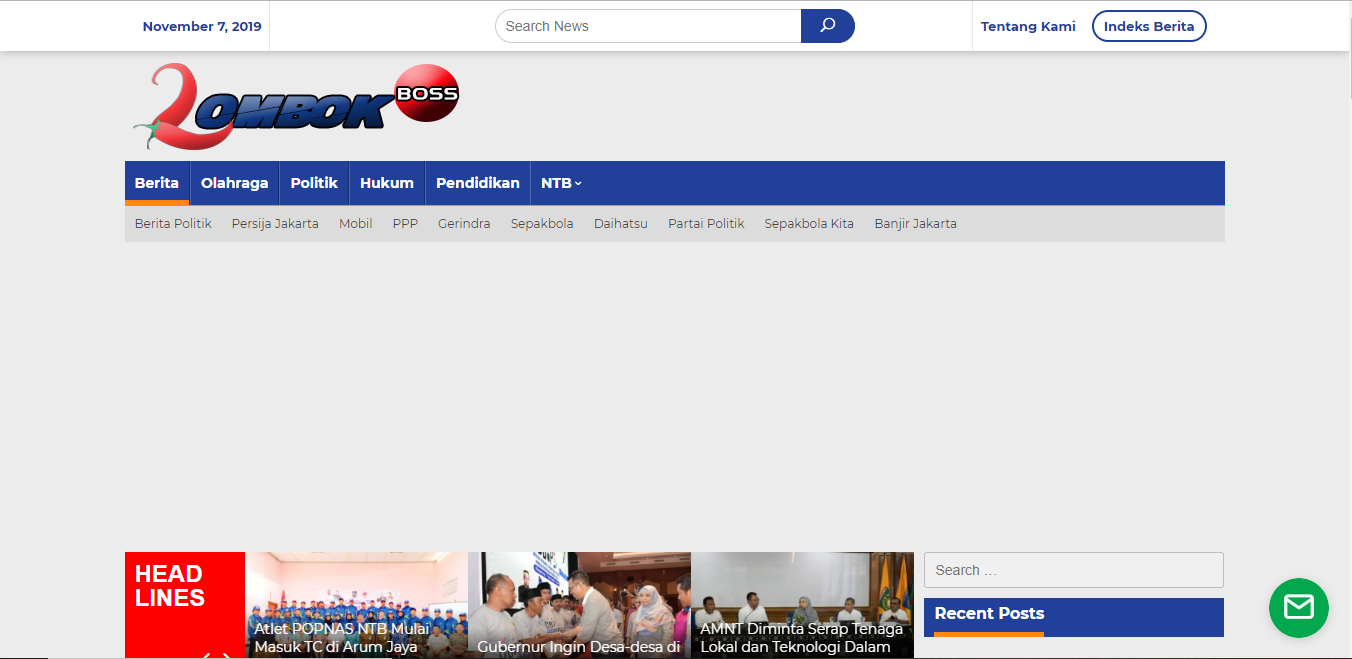Go to the Gerindra tag
This screenshot has width=1352, height=659.
click(x=464, y=224)
